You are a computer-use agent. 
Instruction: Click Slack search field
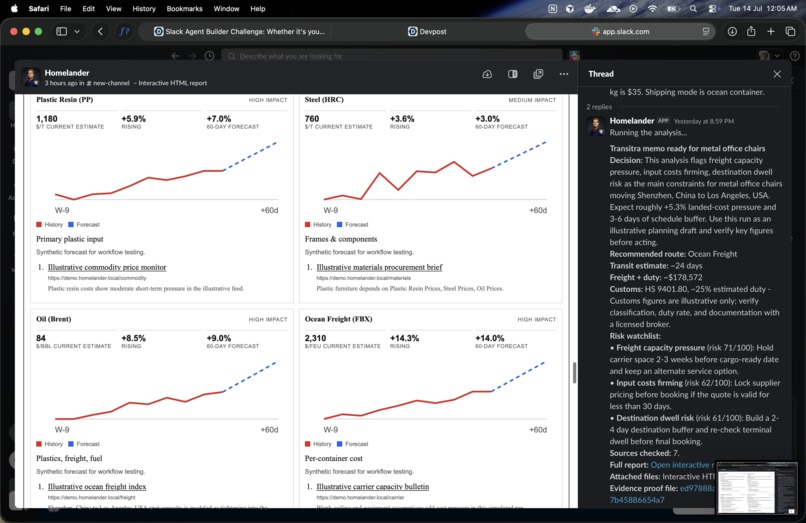tap(392, 56)
